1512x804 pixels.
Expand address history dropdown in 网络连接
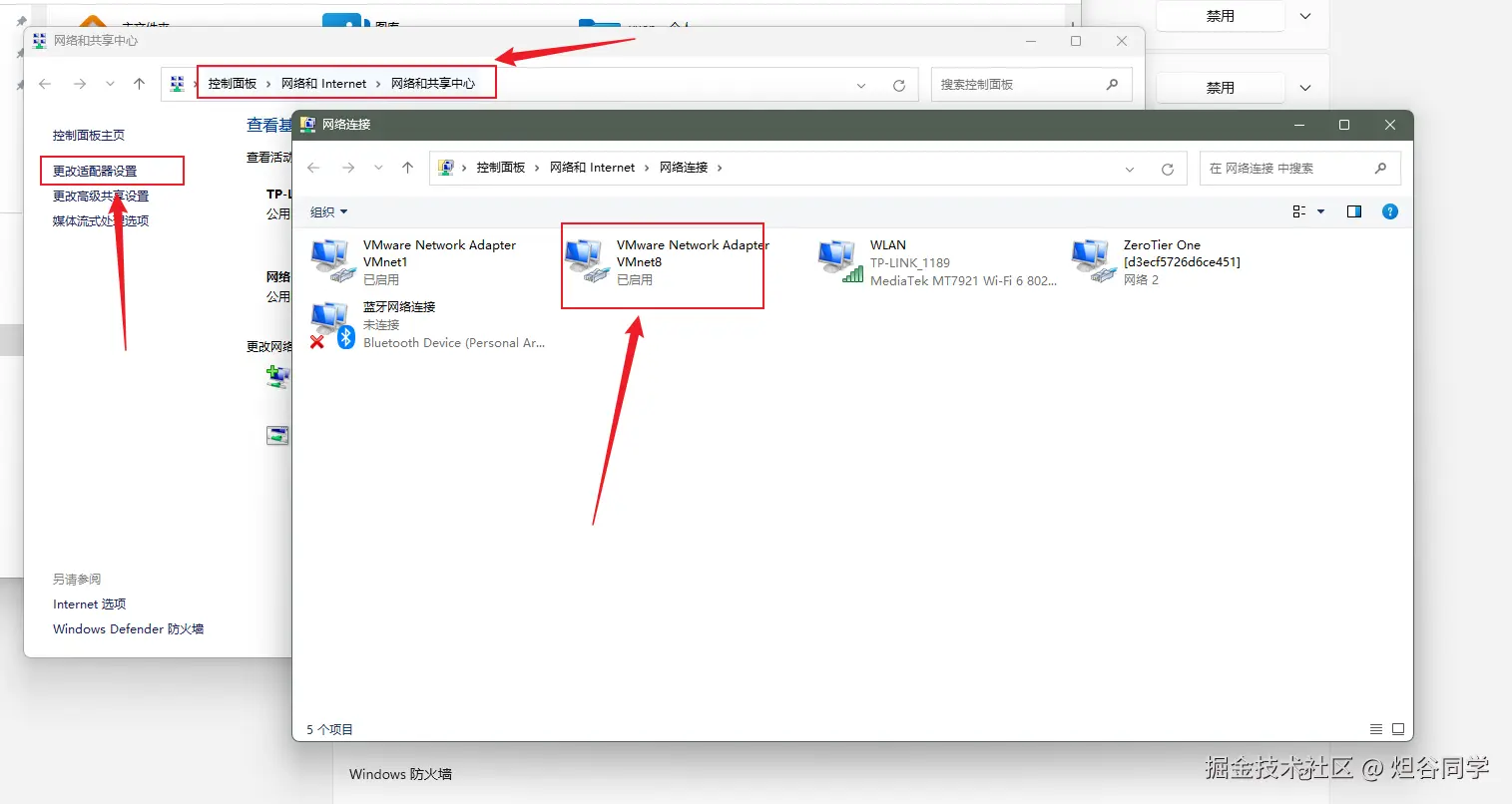click(x=1130, y=169)
